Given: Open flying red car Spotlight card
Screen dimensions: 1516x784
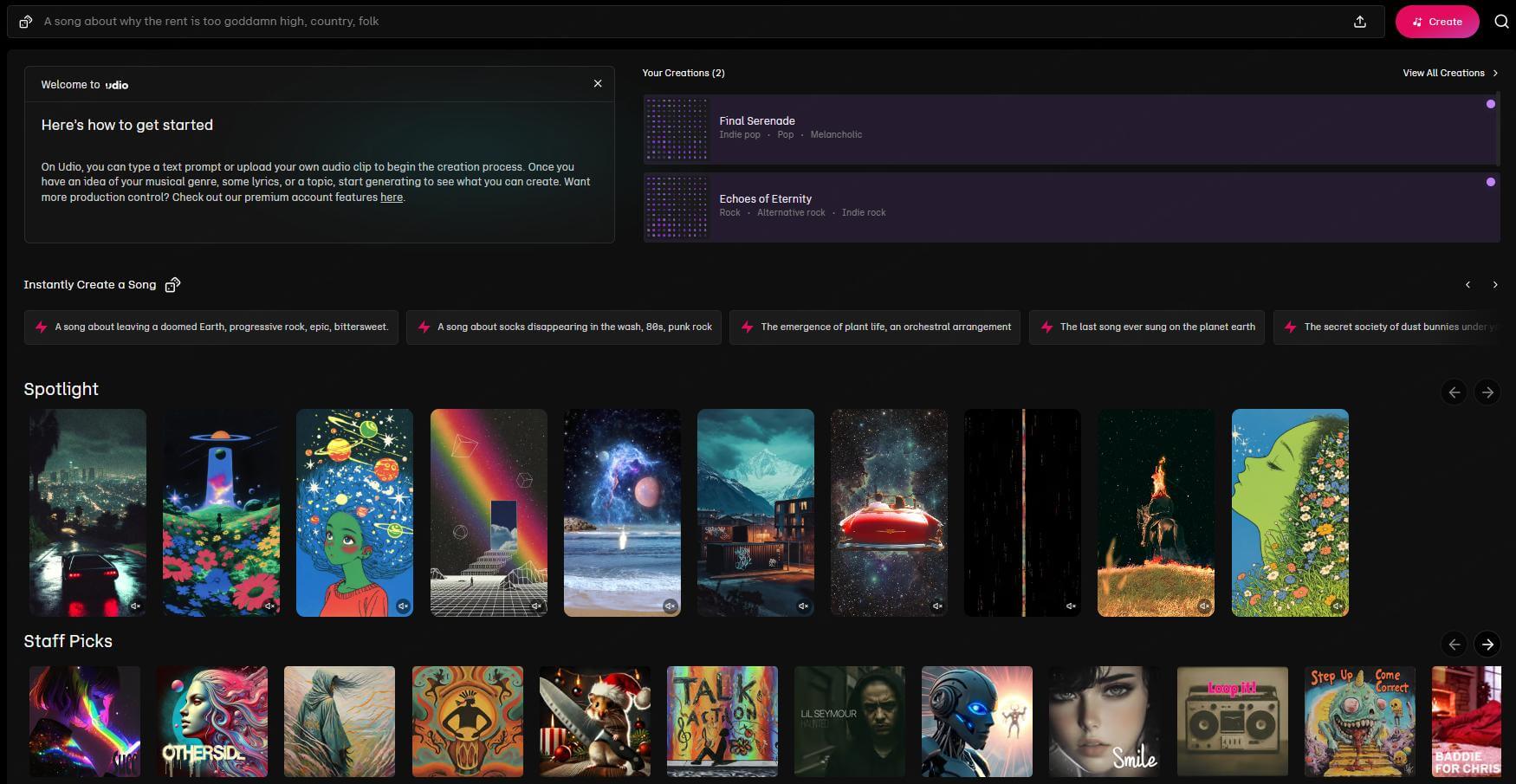Looking at the screenshot, I should [x=889, y=513].
